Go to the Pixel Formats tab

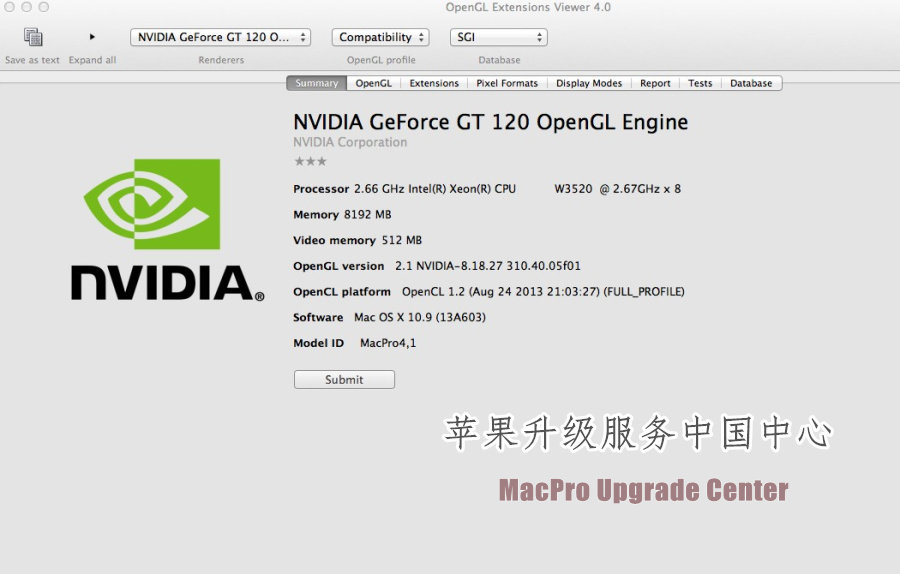coord(507,83)
